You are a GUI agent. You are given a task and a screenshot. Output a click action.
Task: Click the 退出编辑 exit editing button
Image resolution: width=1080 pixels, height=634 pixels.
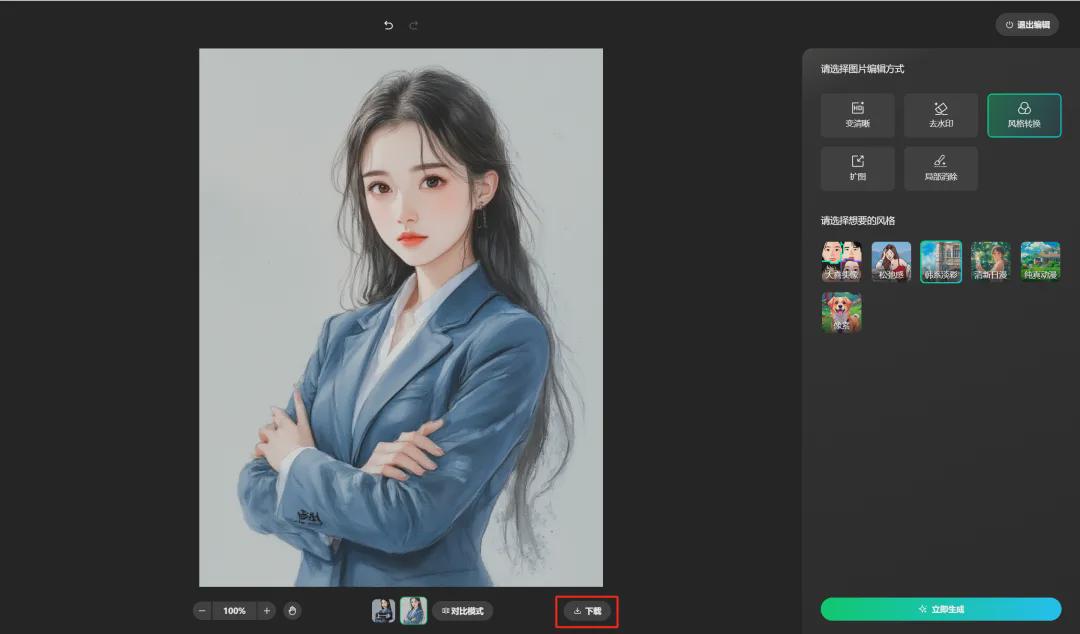coord(1028,24)
